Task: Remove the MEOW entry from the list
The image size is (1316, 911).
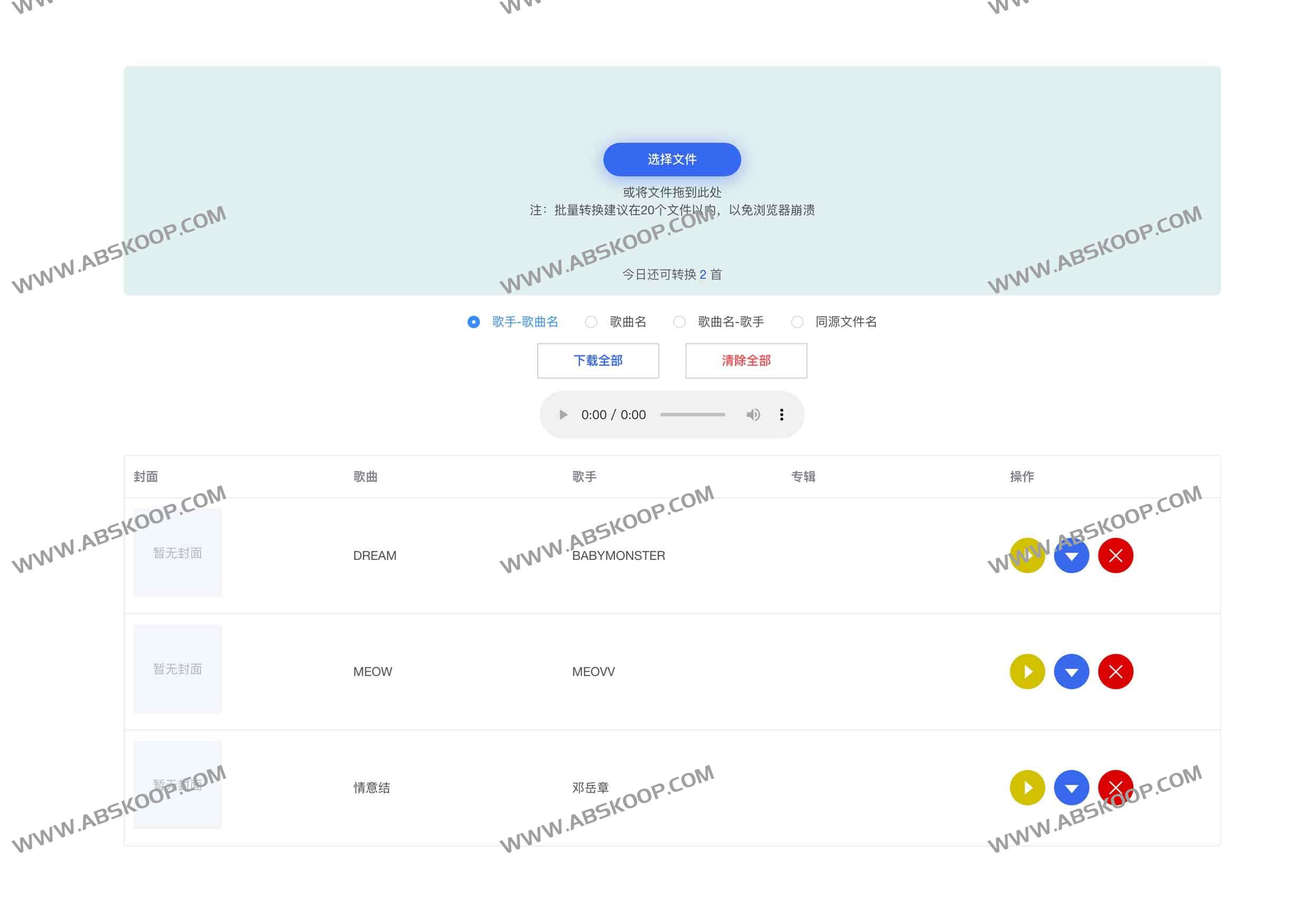Action: coord(1115,671)
